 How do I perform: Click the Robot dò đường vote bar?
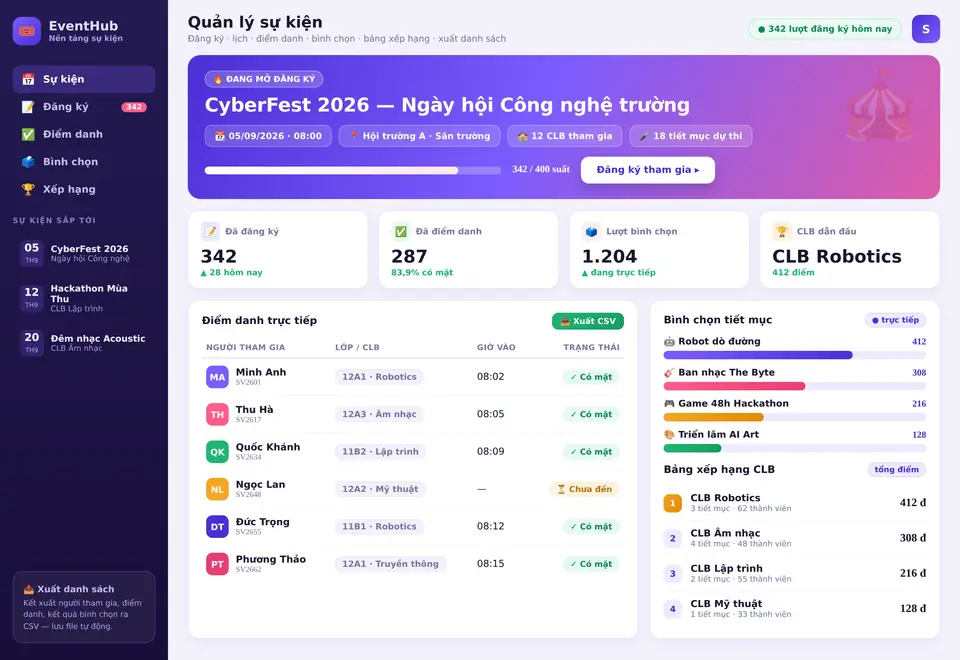click(x=795, y=355)
